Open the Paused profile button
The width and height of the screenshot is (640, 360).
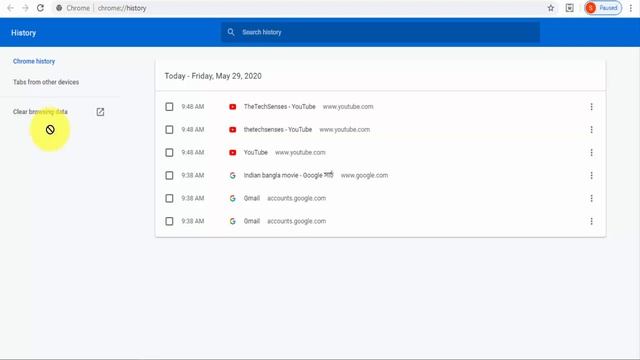pos(603,8)
